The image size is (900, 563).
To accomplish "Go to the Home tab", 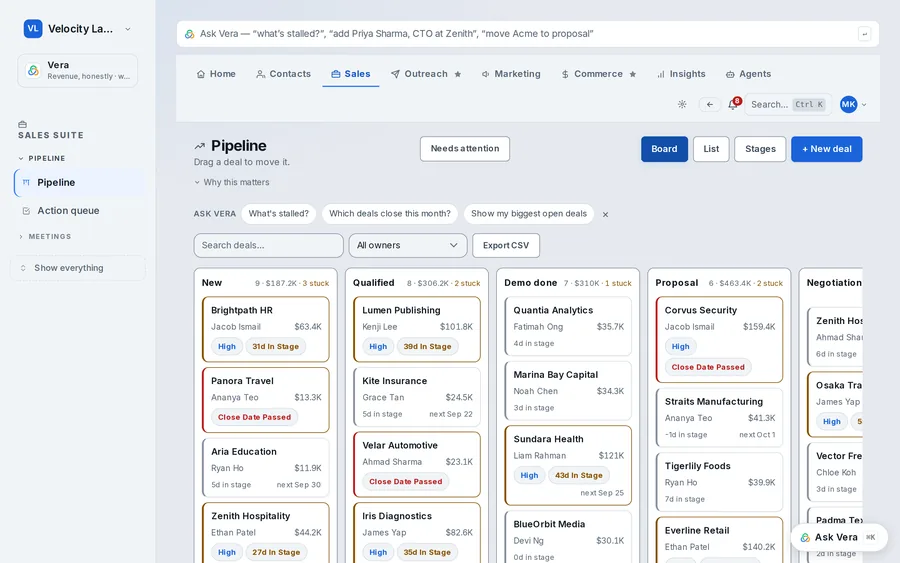I will [216, 74].
